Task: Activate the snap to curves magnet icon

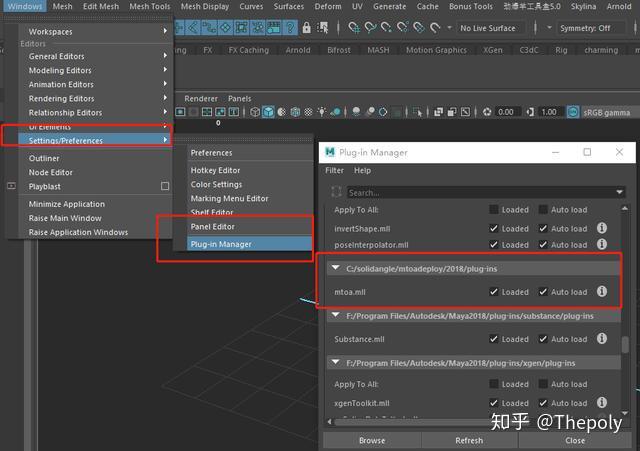Action: (370, 28)
